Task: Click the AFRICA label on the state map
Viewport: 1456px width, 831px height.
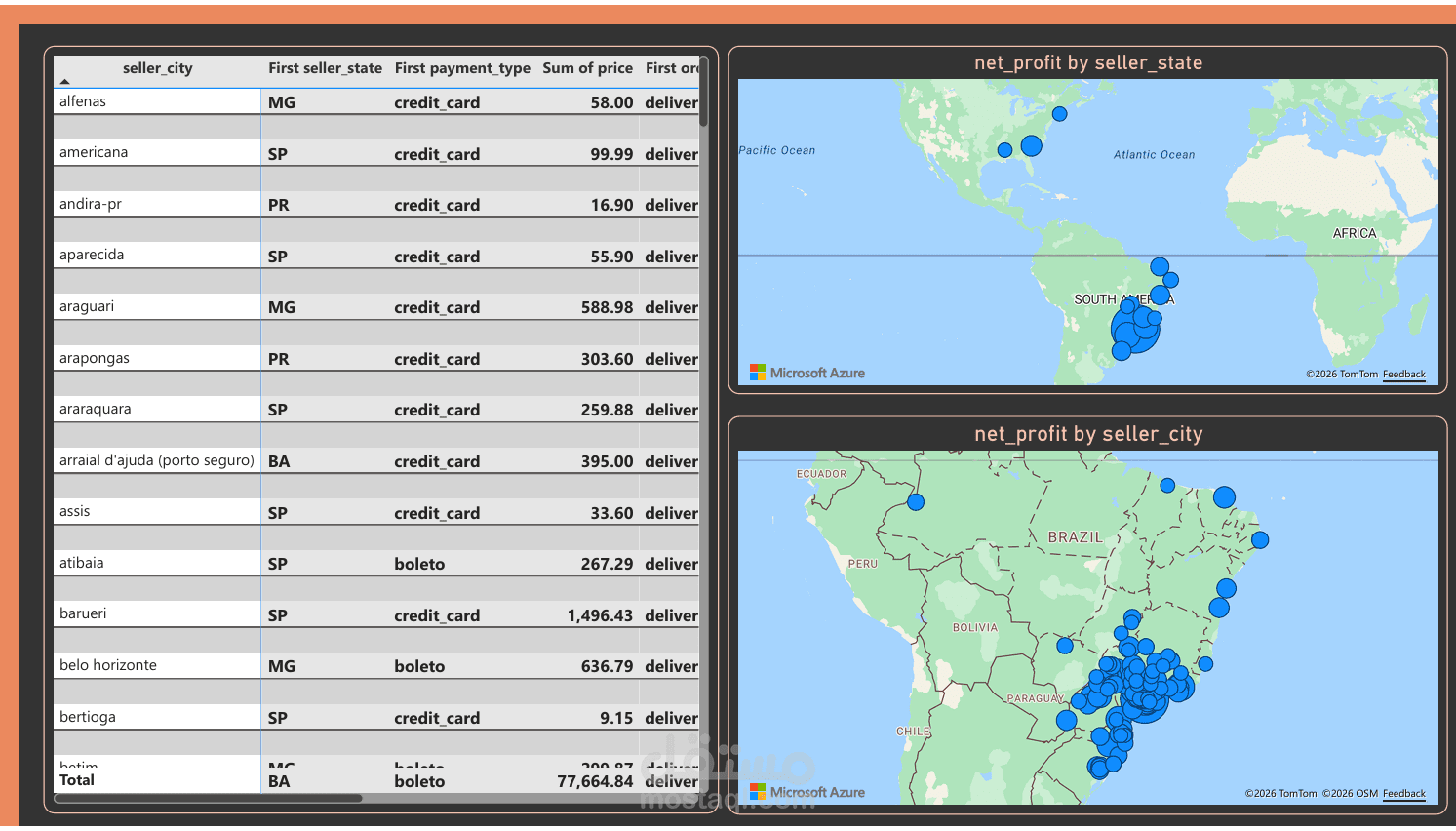Action: [1355, 233]
